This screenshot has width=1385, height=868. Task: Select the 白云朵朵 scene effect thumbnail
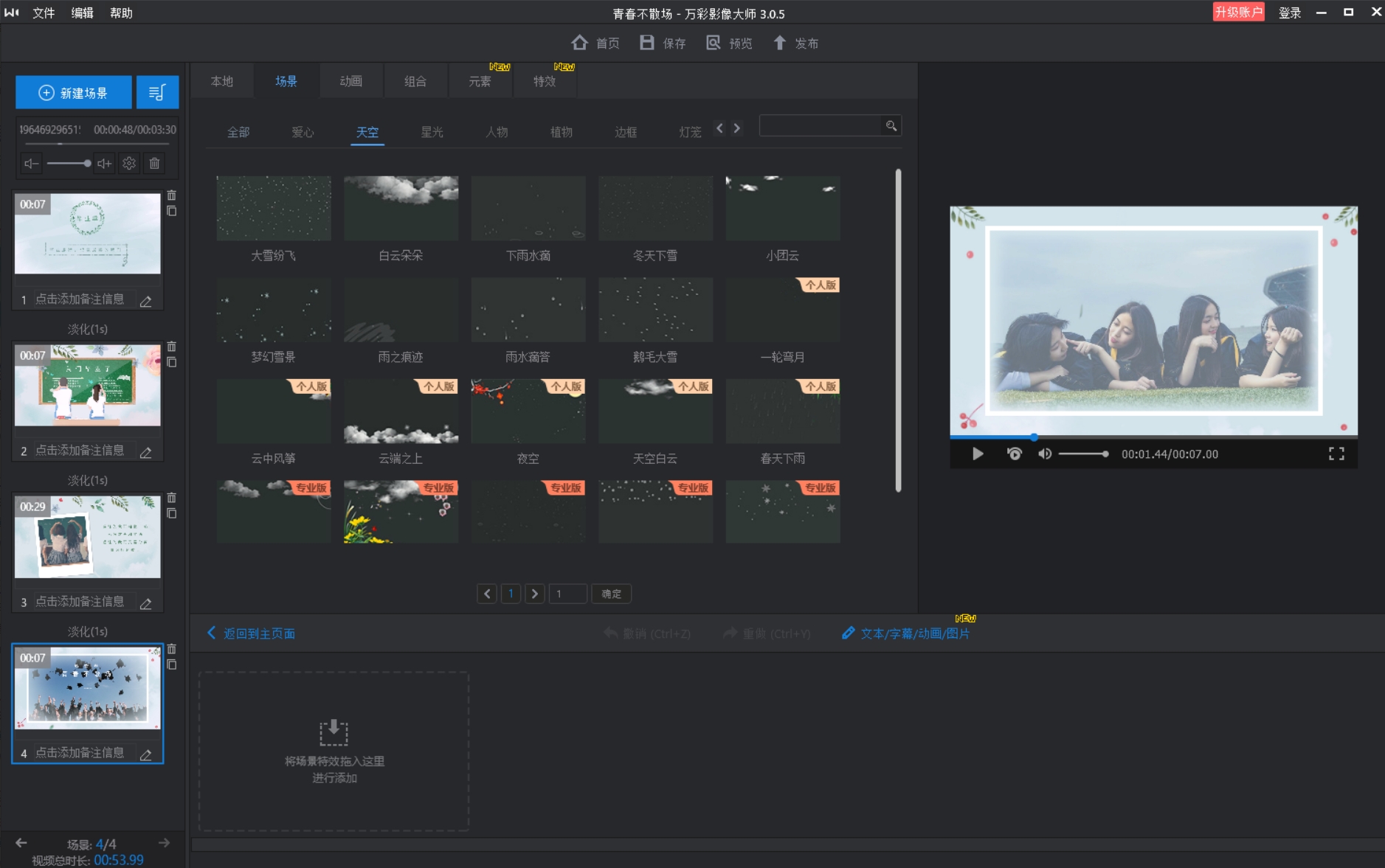tap(401, 208)
